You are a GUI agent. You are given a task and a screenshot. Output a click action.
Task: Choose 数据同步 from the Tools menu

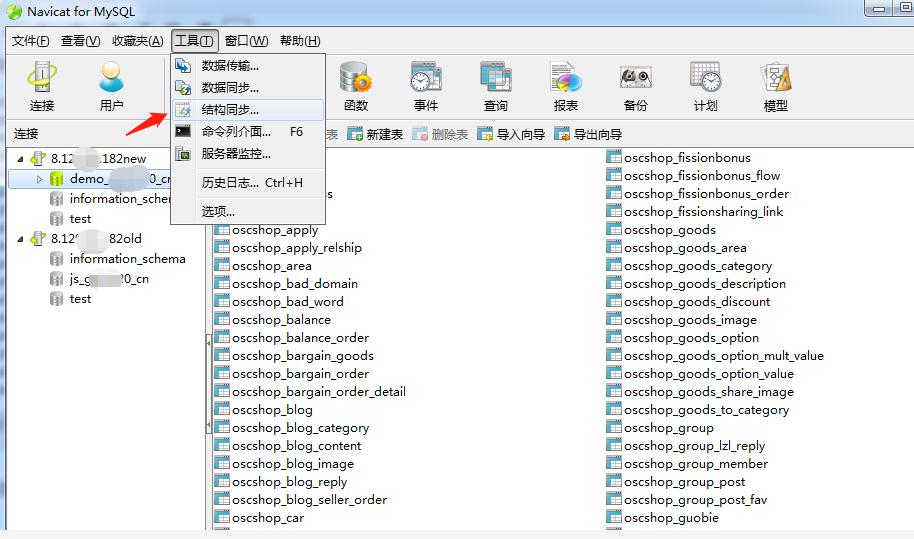248,87
